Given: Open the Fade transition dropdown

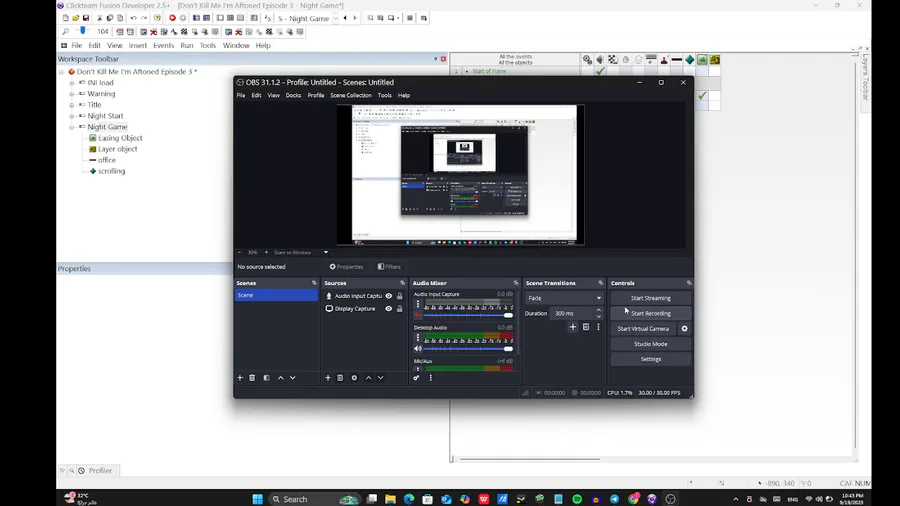Looking at the screenshot, I should pyautogui.click(x=564, y=298).
